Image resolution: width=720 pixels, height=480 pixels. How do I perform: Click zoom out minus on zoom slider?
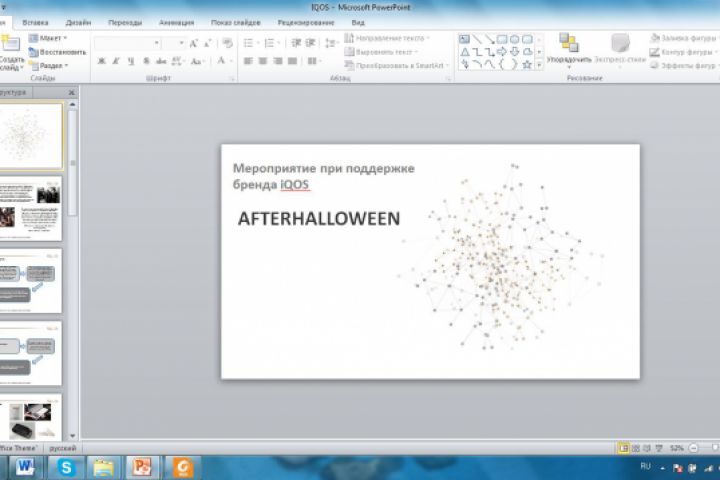point(694,448)
